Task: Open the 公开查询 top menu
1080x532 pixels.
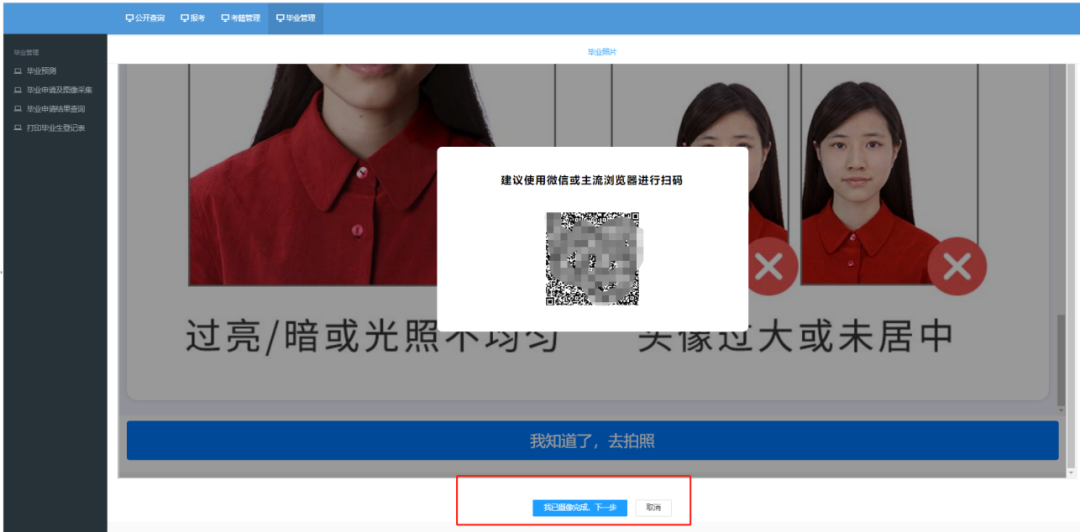Action: click(x=145, y=19)
